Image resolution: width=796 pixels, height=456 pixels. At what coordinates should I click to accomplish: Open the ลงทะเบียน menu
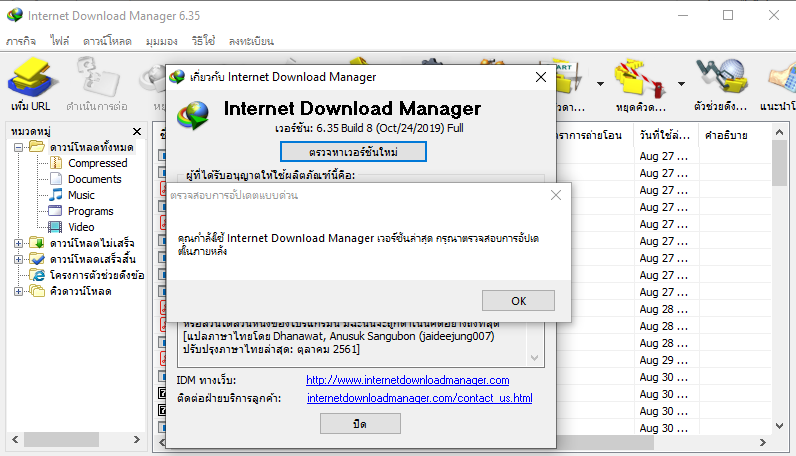pyautogui.click(x=251, y=41)
